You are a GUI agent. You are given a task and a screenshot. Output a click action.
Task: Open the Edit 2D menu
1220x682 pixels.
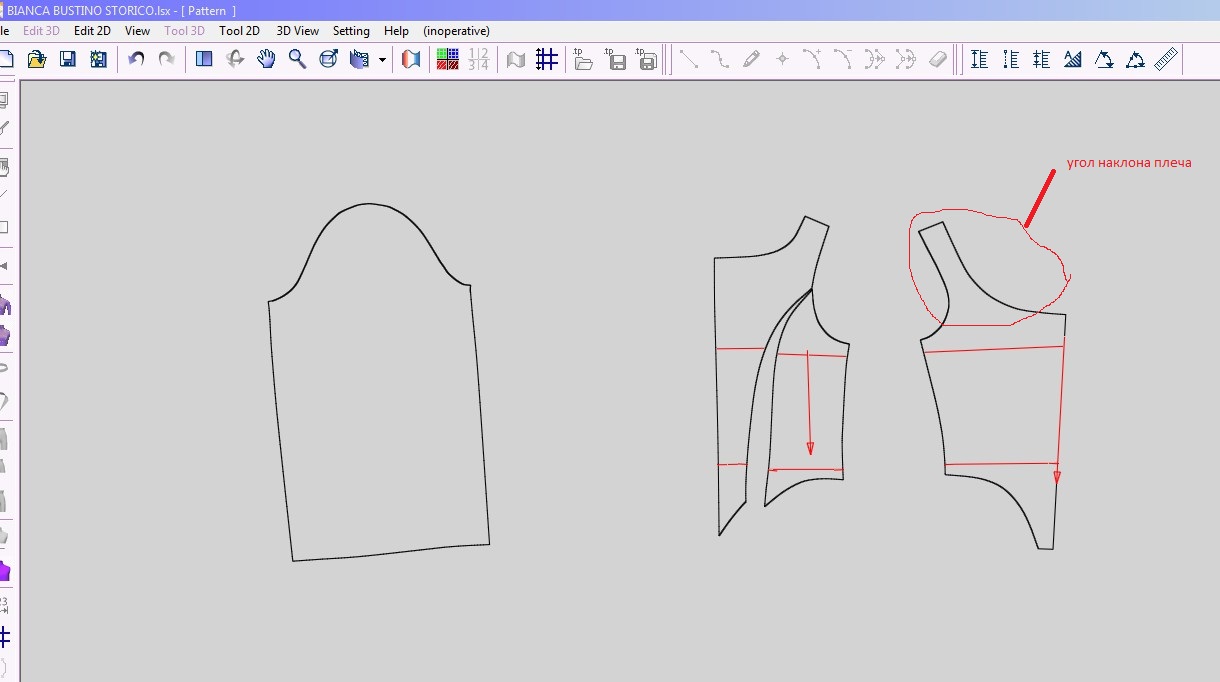(x=92, y=31)
